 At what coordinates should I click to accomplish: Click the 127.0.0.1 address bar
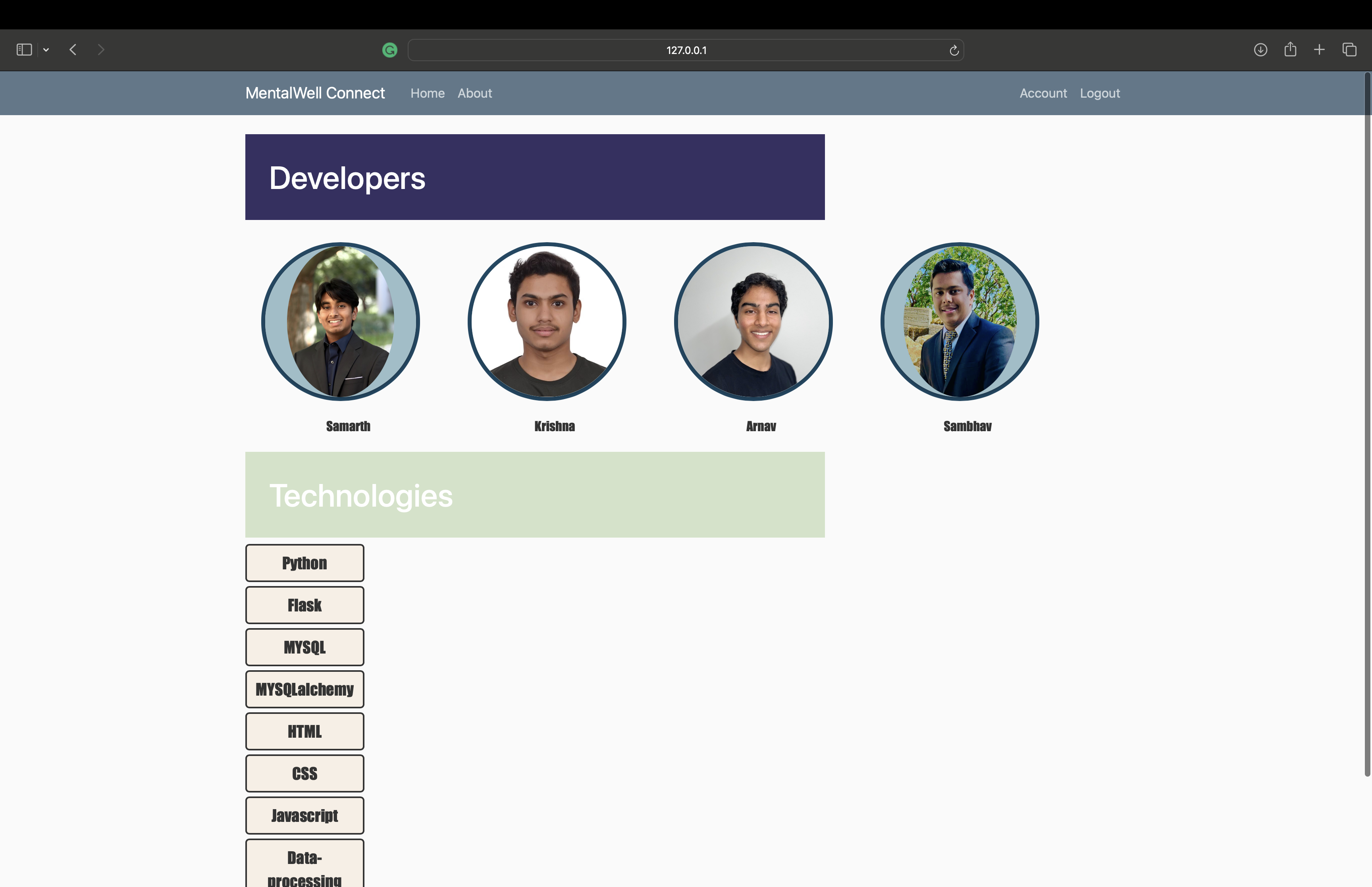tap(685, 50)
